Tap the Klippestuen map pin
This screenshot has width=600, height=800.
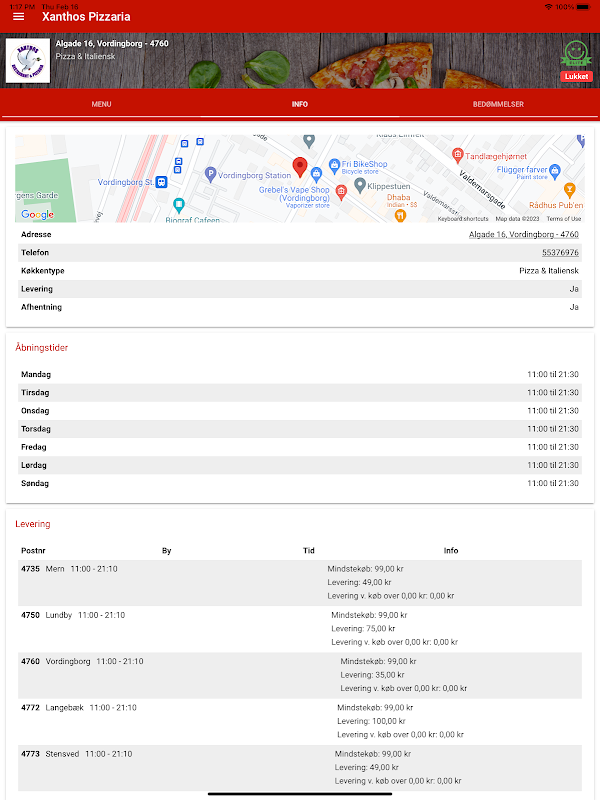(360, 184)
